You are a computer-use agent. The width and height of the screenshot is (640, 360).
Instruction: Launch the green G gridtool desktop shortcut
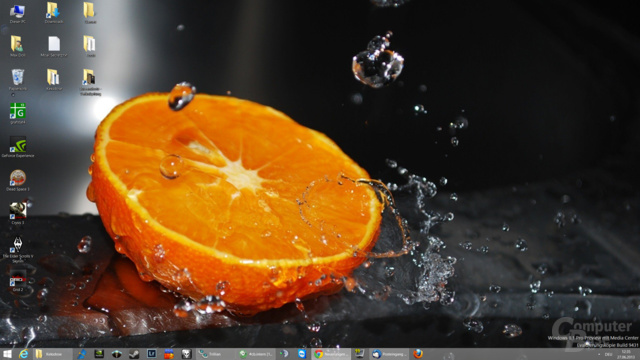click(x=18, y=113)
